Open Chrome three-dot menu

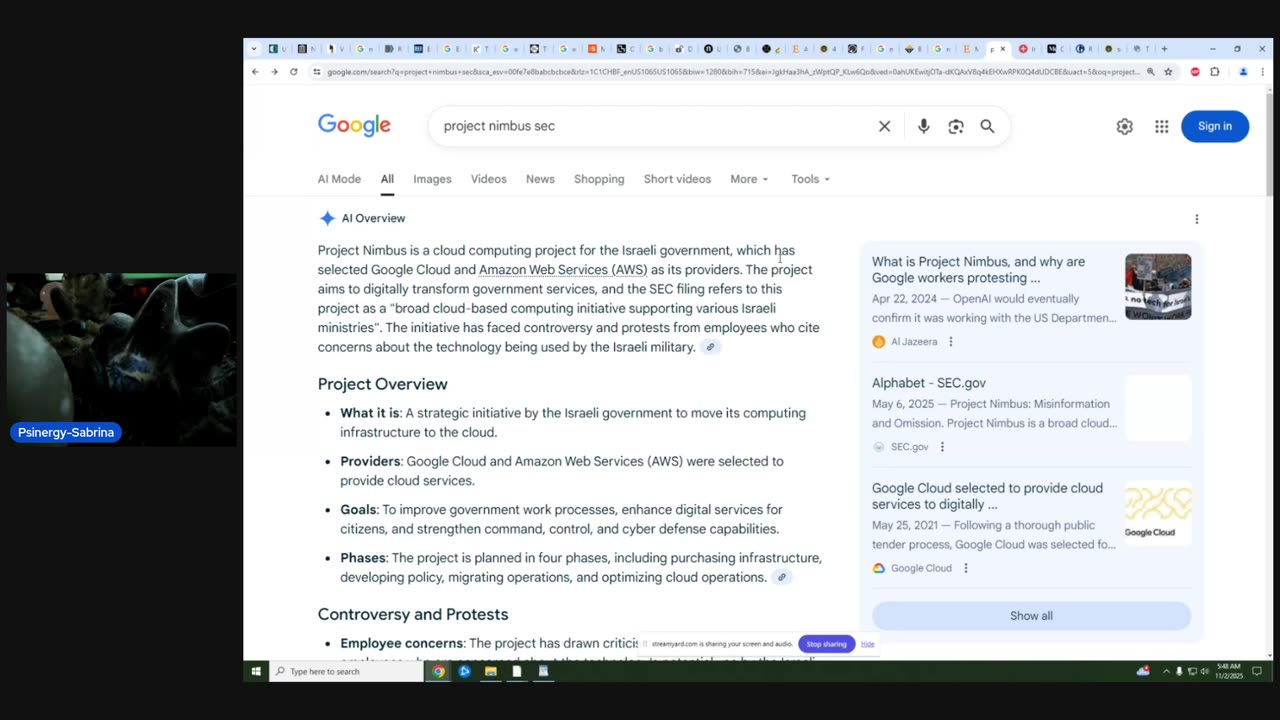[1262, 72]
